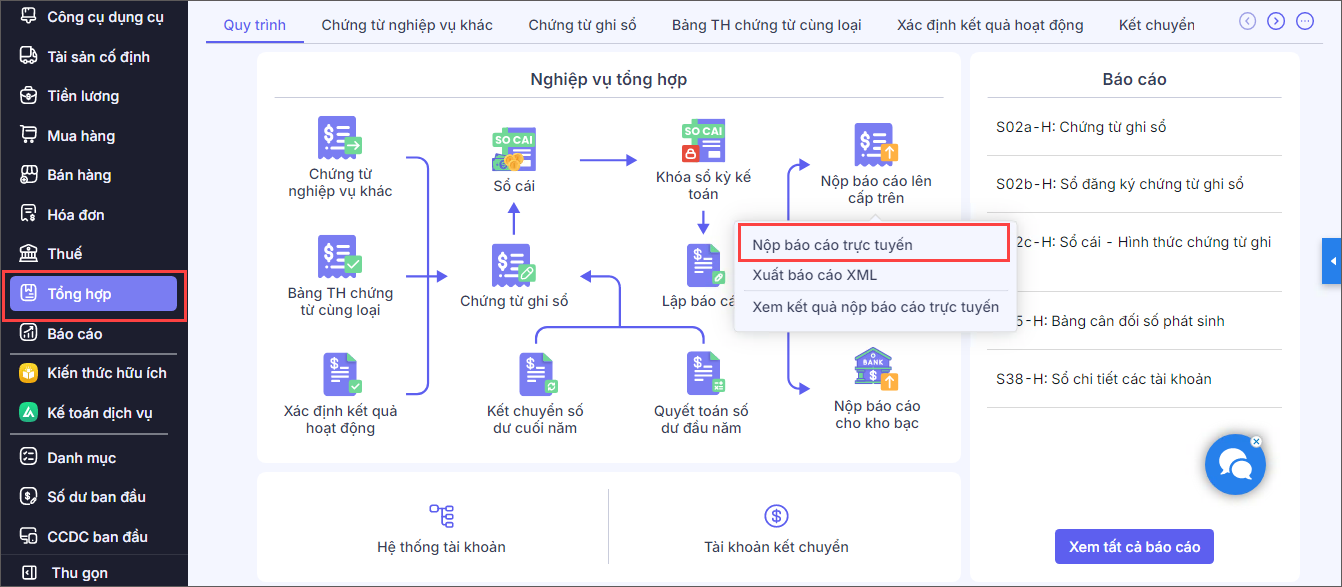Choose Xuất báo cáo XML from the menu

tap(814, 275)
